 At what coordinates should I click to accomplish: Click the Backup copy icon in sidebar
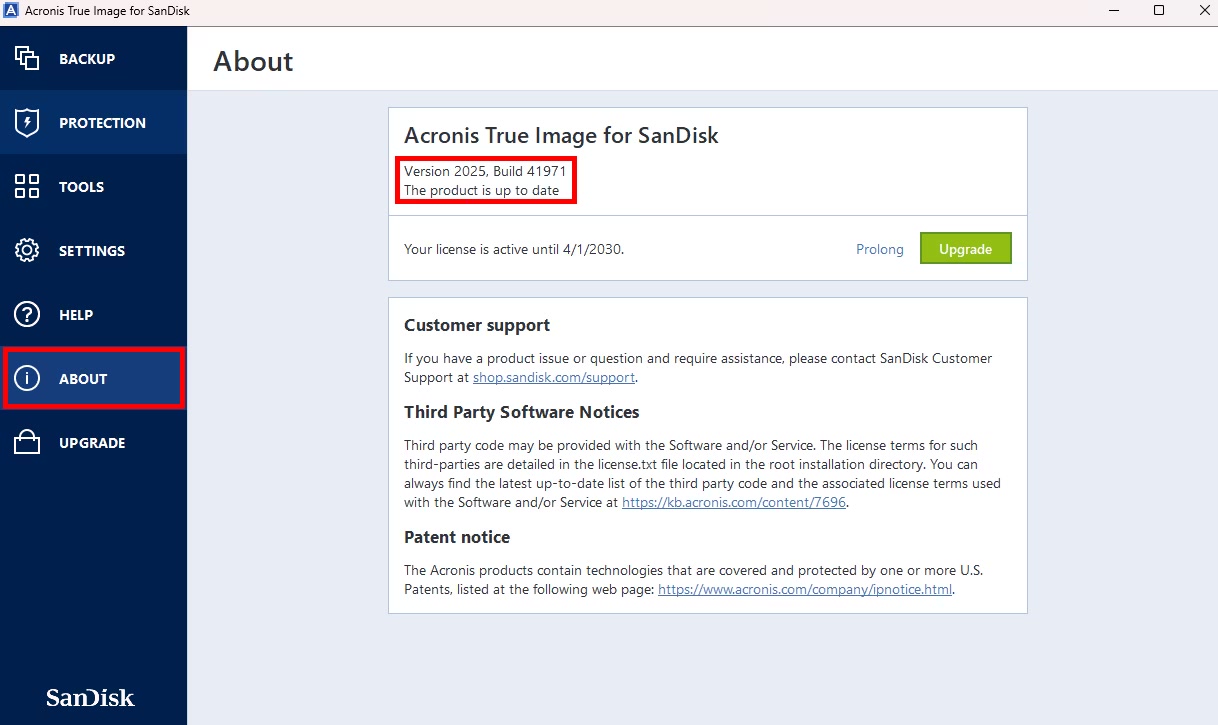click(27, 59)
